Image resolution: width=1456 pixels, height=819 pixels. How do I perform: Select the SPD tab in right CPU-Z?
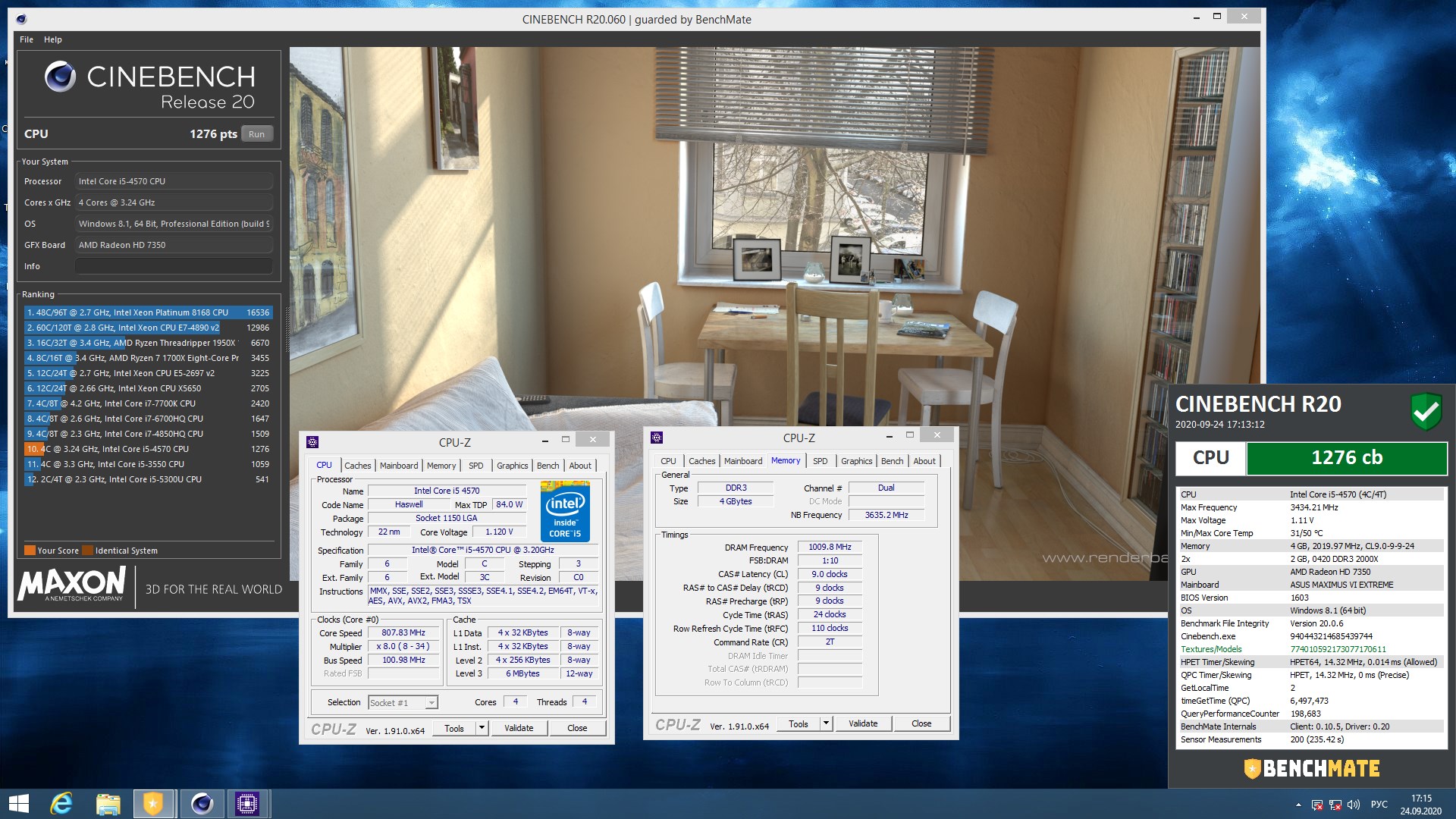tap(820, 461)
